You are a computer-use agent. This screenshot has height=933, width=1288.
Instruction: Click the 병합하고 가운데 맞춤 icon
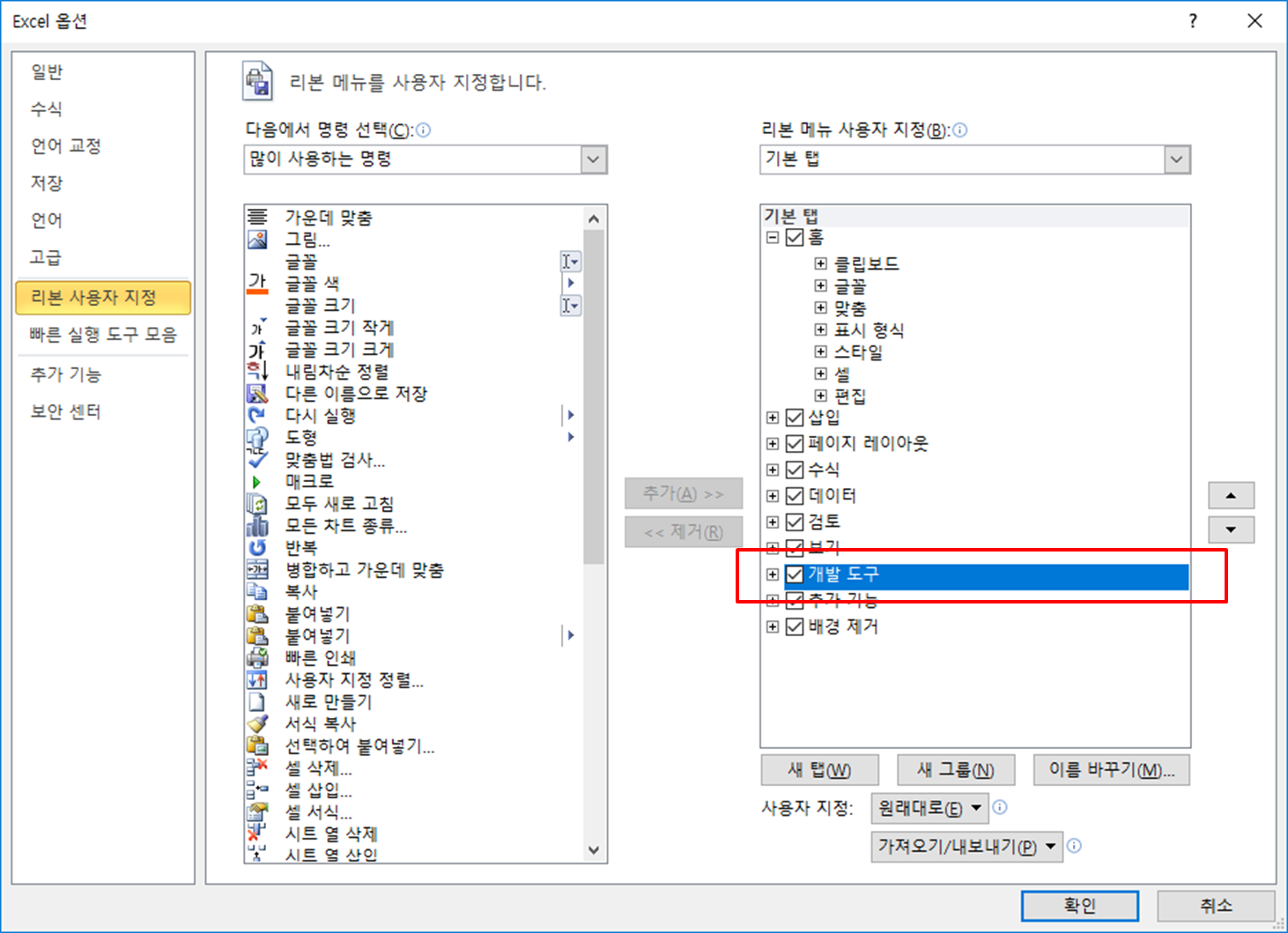257,569
